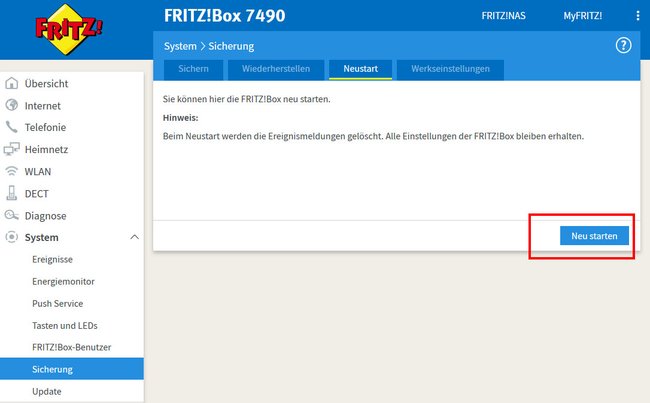Open FRITZ!NAS link in header

point(503,16)
